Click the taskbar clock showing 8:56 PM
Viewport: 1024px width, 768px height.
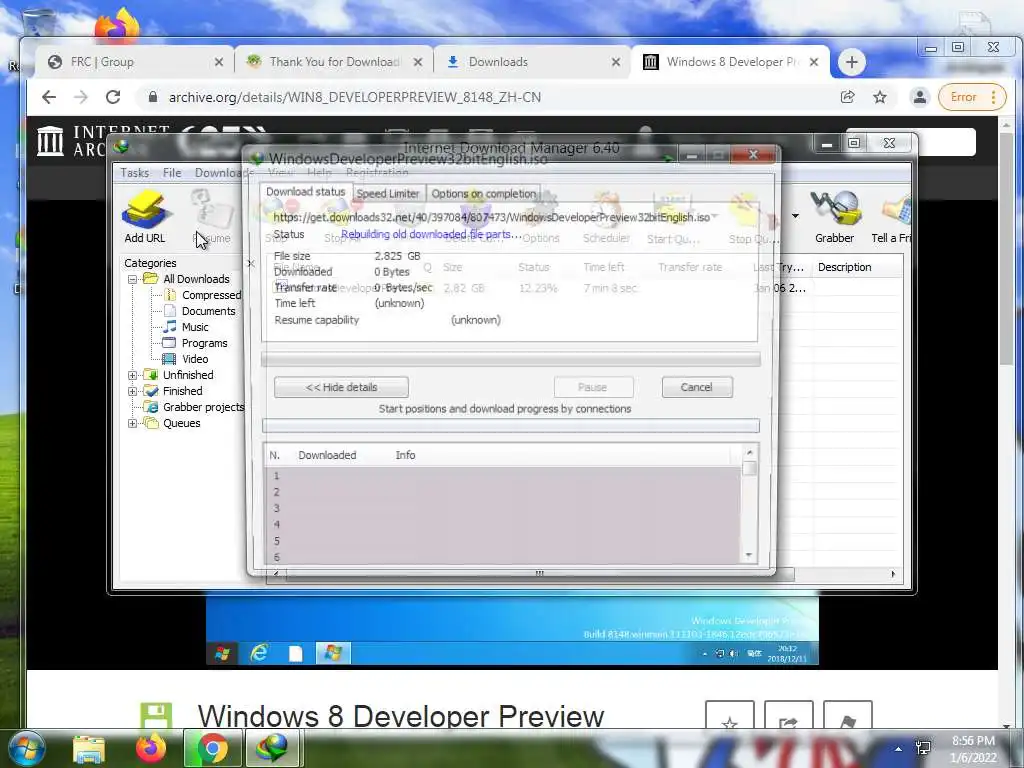coord(973,749)
